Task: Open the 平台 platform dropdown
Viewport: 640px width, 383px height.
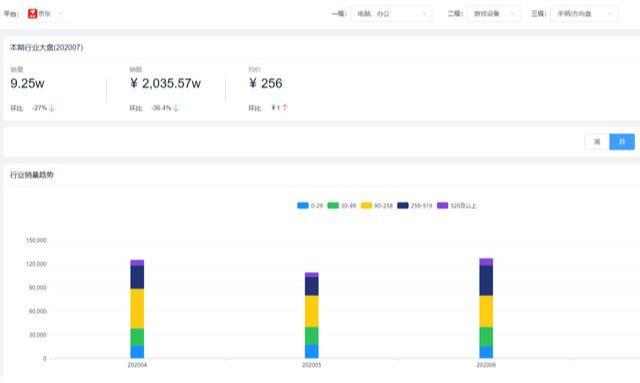Action: coord(46,13)
